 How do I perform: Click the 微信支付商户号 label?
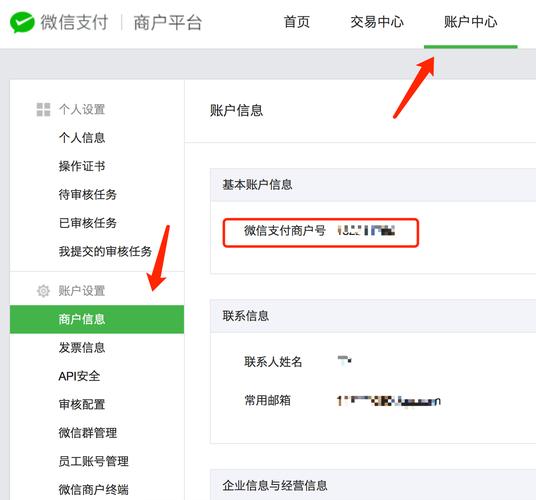(x=284, y=230)
